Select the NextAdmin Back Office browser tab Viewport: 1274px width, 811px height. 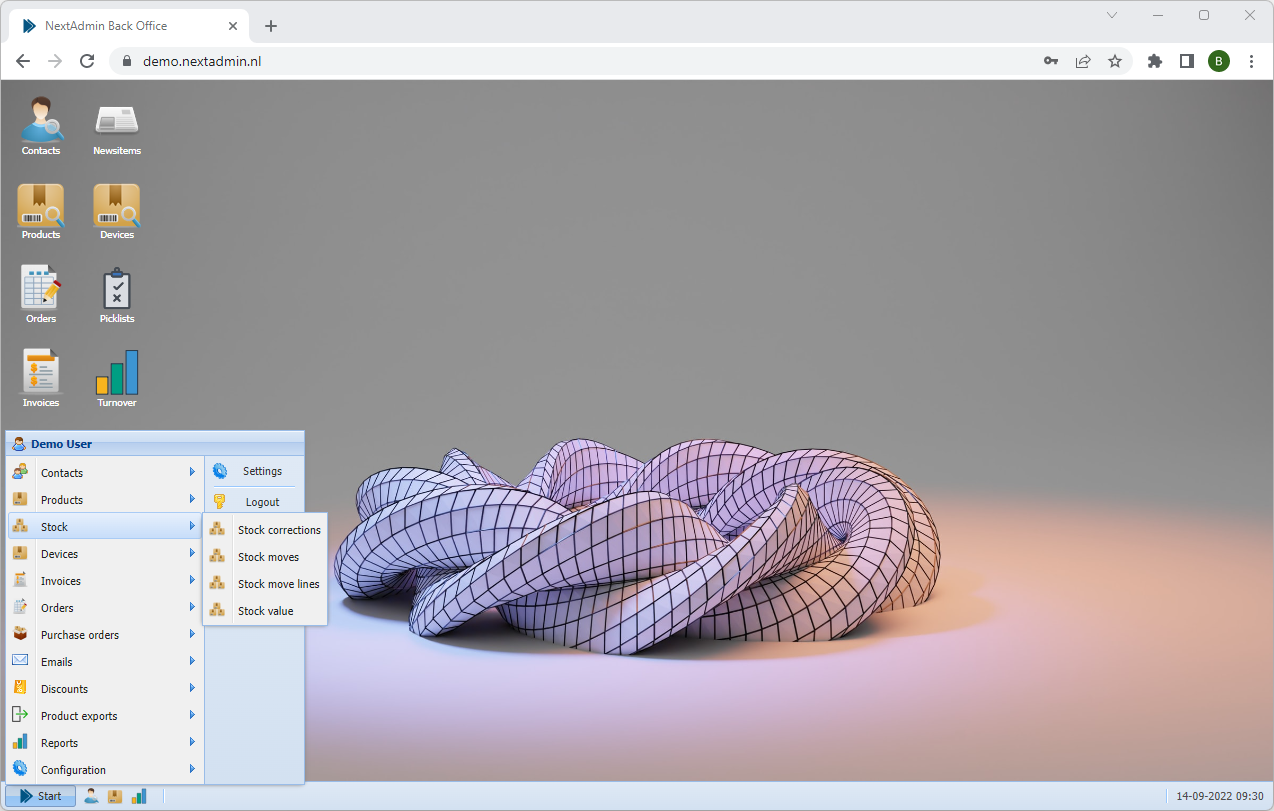pyautogui.click(x=130, y=26)
